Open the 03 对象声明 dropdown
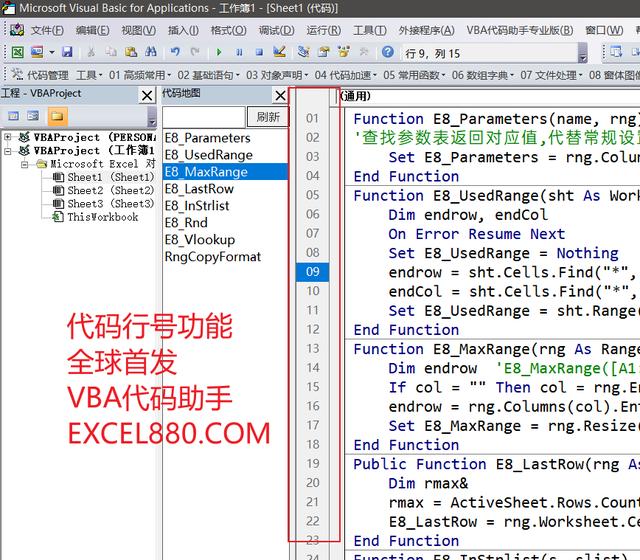The height and width of the screenshot is (560, 640). (277, 75)
